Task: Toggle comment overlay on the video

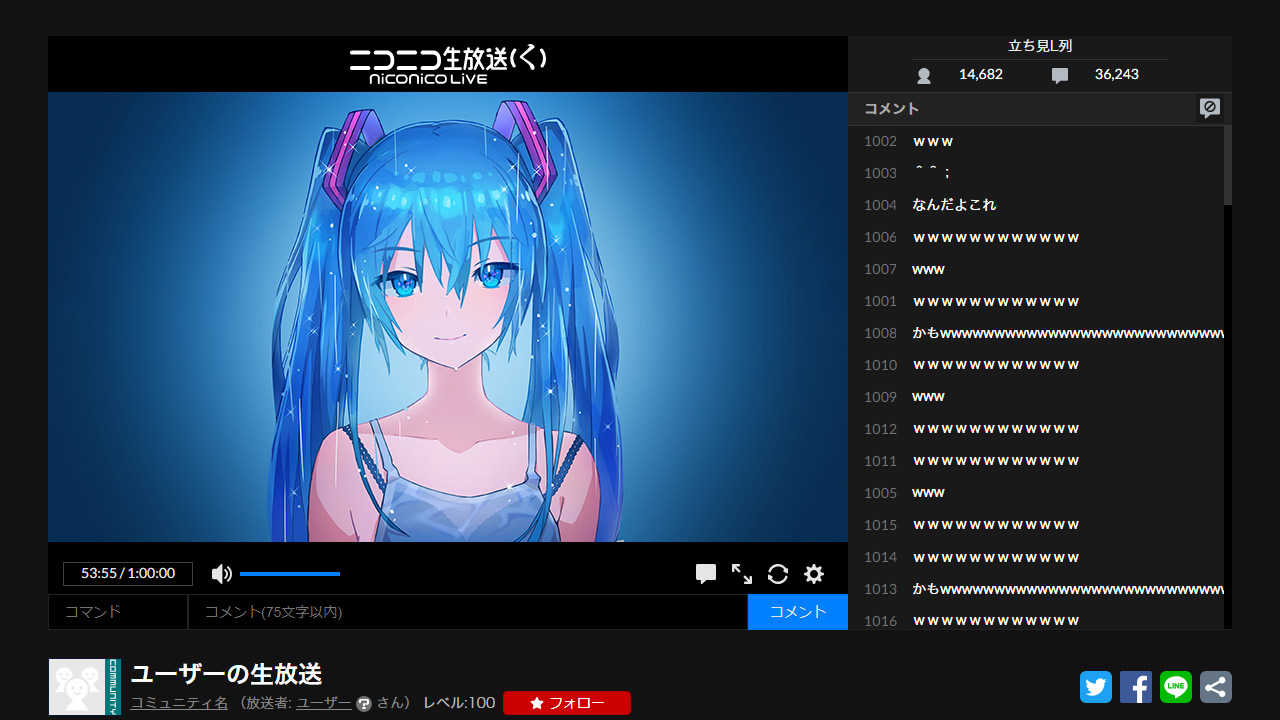Action: [x=705, y=573]
